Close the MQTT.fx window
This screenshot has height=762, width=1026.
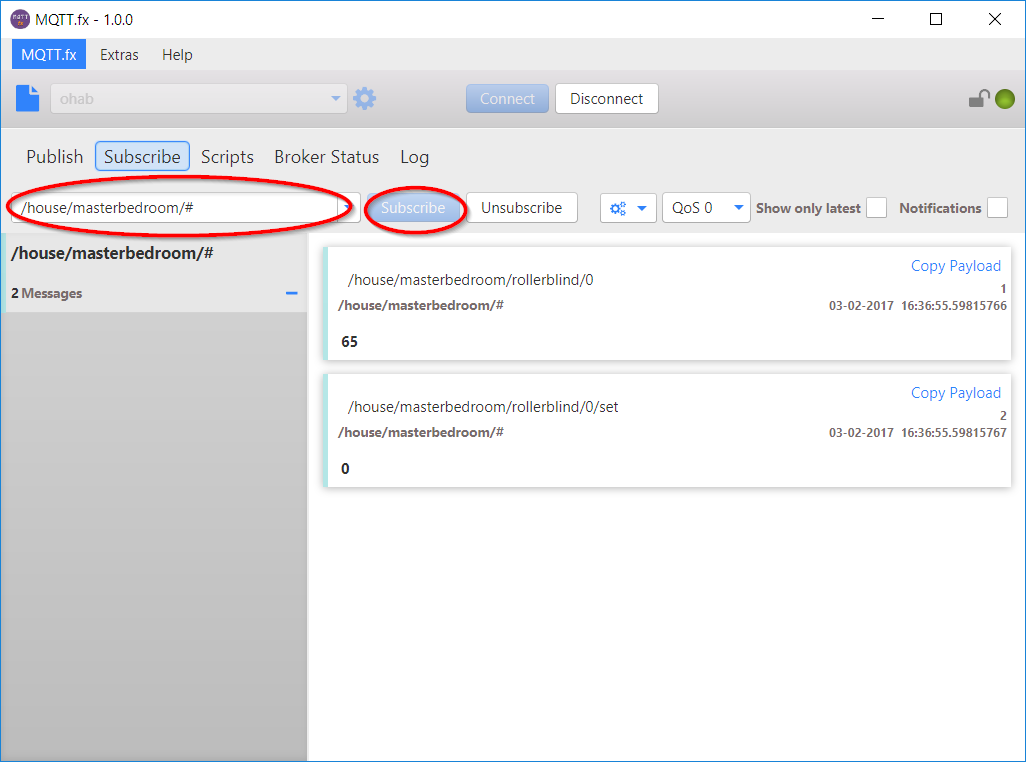[x=995, y=19]
